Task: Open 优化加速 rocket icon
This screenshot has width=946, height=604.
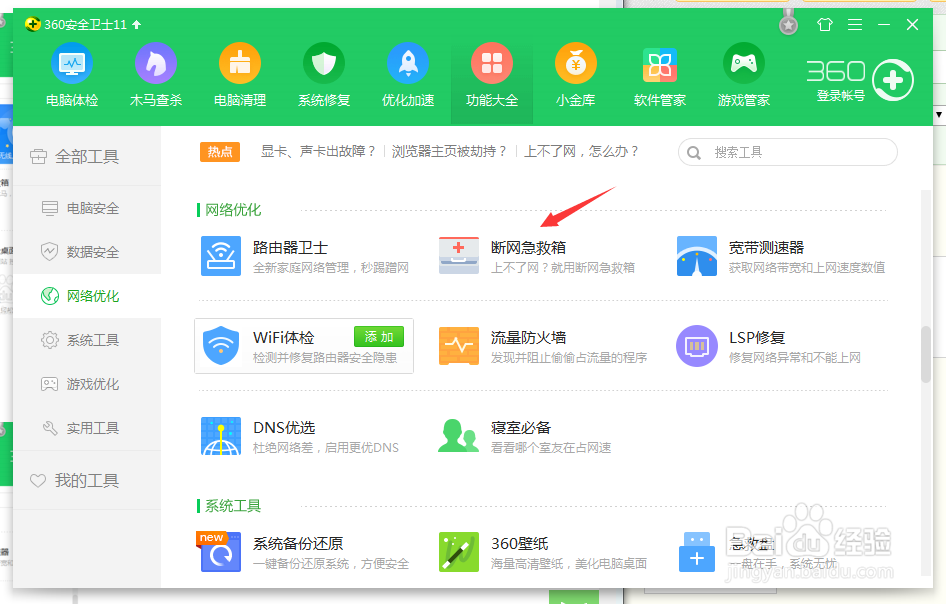Action: point(408,63)
